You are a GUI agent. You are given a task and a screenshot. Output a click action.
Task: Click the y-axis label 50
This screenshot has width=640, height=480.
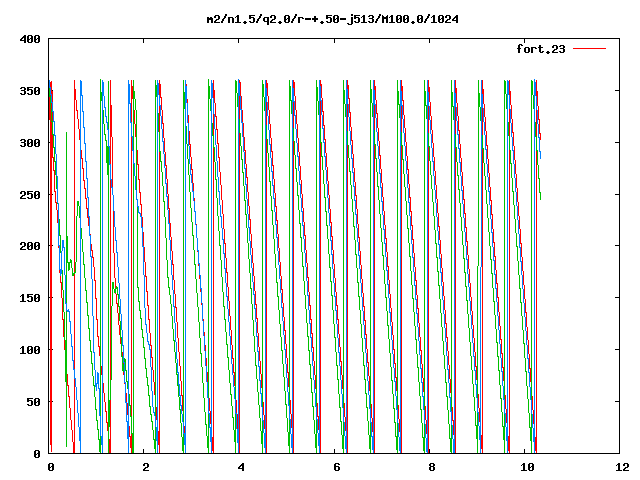coord(33,402)
